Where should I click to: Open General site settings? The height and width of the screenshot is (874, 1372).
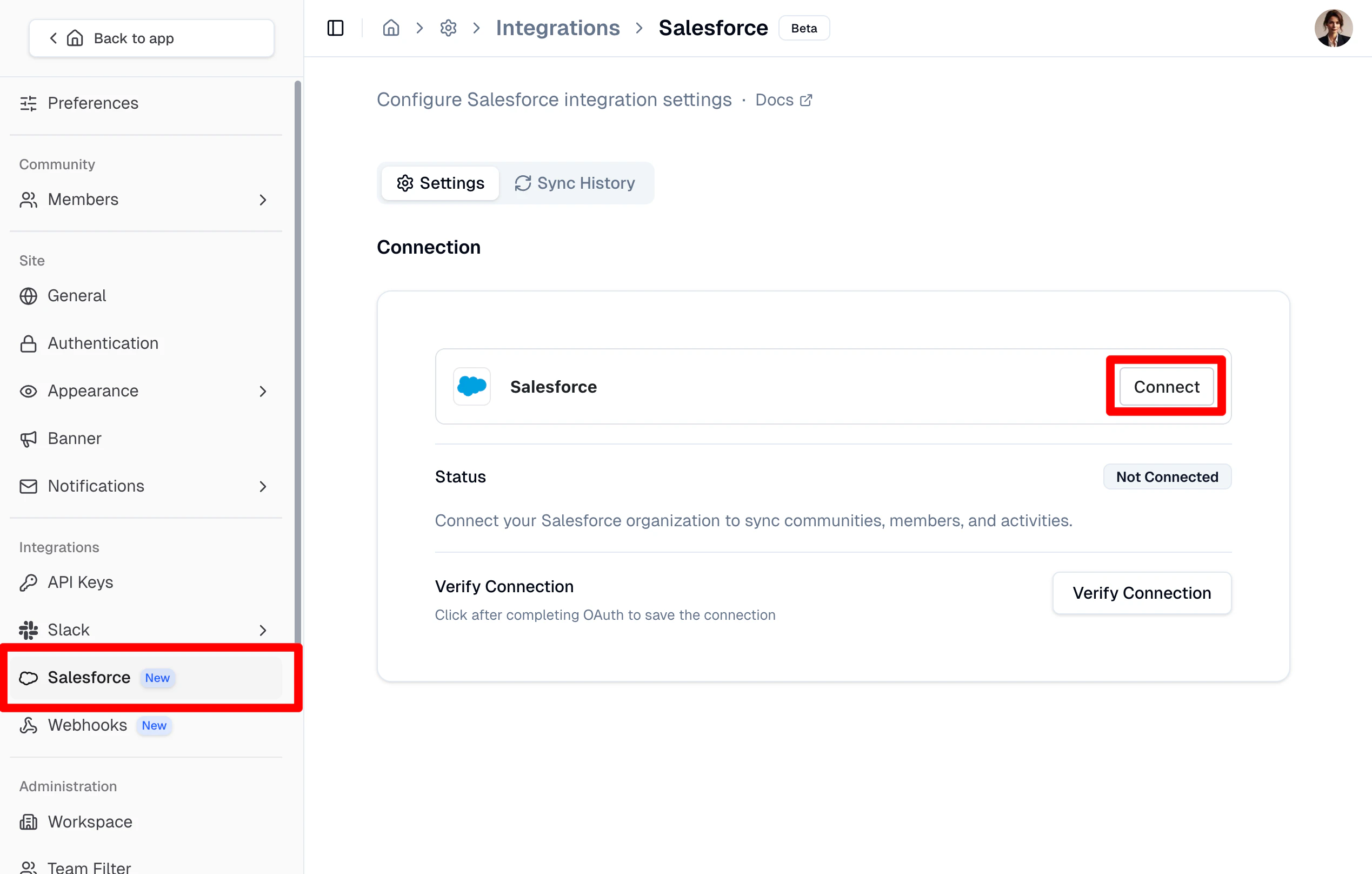pyautogui.click(x=146, y=296)
